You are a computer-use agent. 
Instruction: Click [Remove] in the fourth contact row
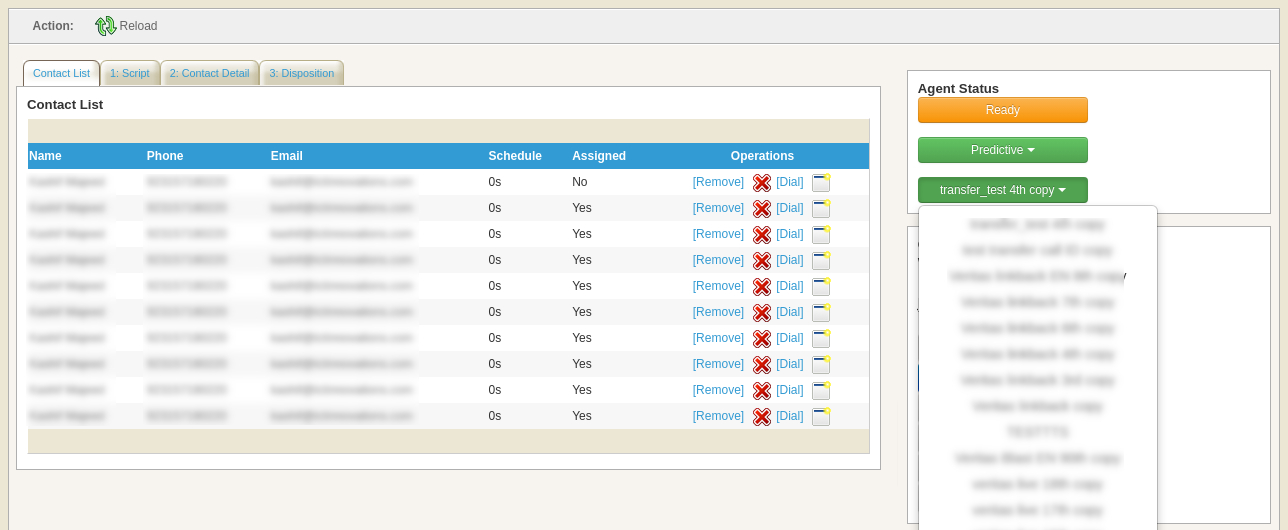point(718,260)
